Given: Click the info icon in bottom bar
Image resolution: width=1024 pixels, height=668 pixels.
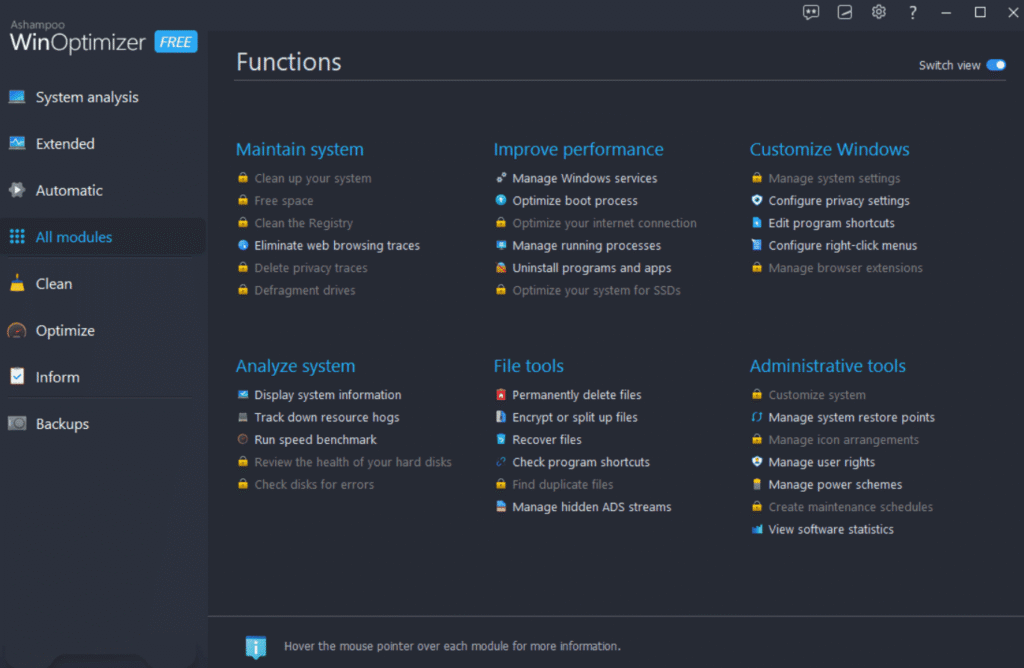Looking at the screenshot, I should (255, 646).
